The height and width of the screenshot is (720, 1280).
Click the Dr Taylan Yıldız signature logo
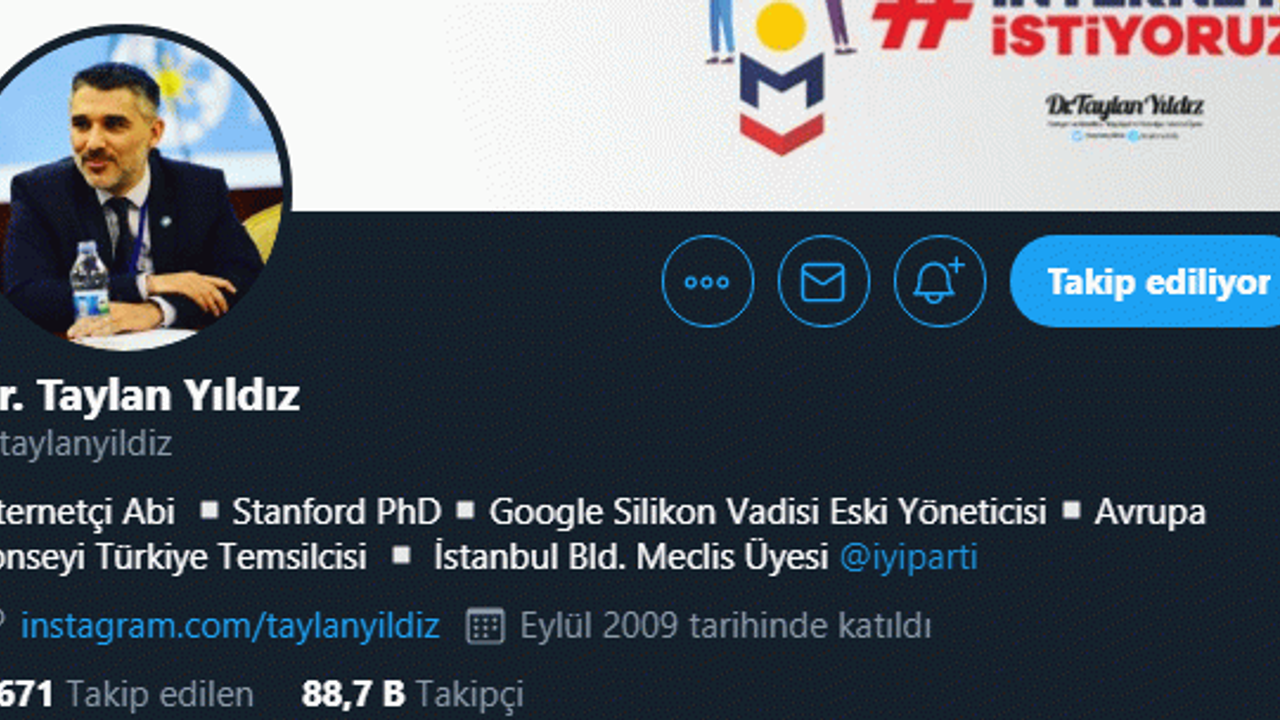1124,115
